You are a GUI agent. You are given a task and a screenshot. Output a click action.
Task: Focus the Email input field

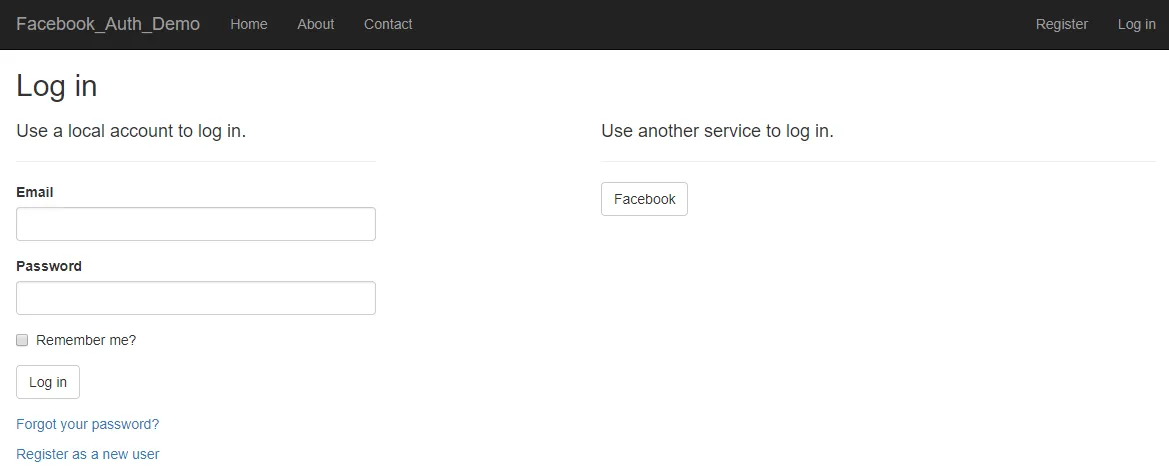tap(196, 224)
